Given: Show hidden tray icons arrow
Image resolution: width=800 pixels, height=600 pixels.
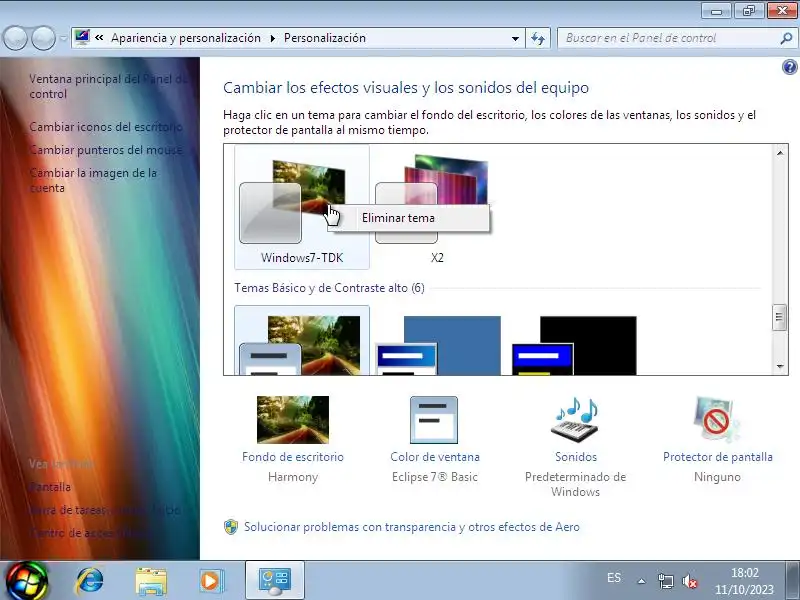Looking at the screenshot, I should pyautogui.click(x=642, y=581).
